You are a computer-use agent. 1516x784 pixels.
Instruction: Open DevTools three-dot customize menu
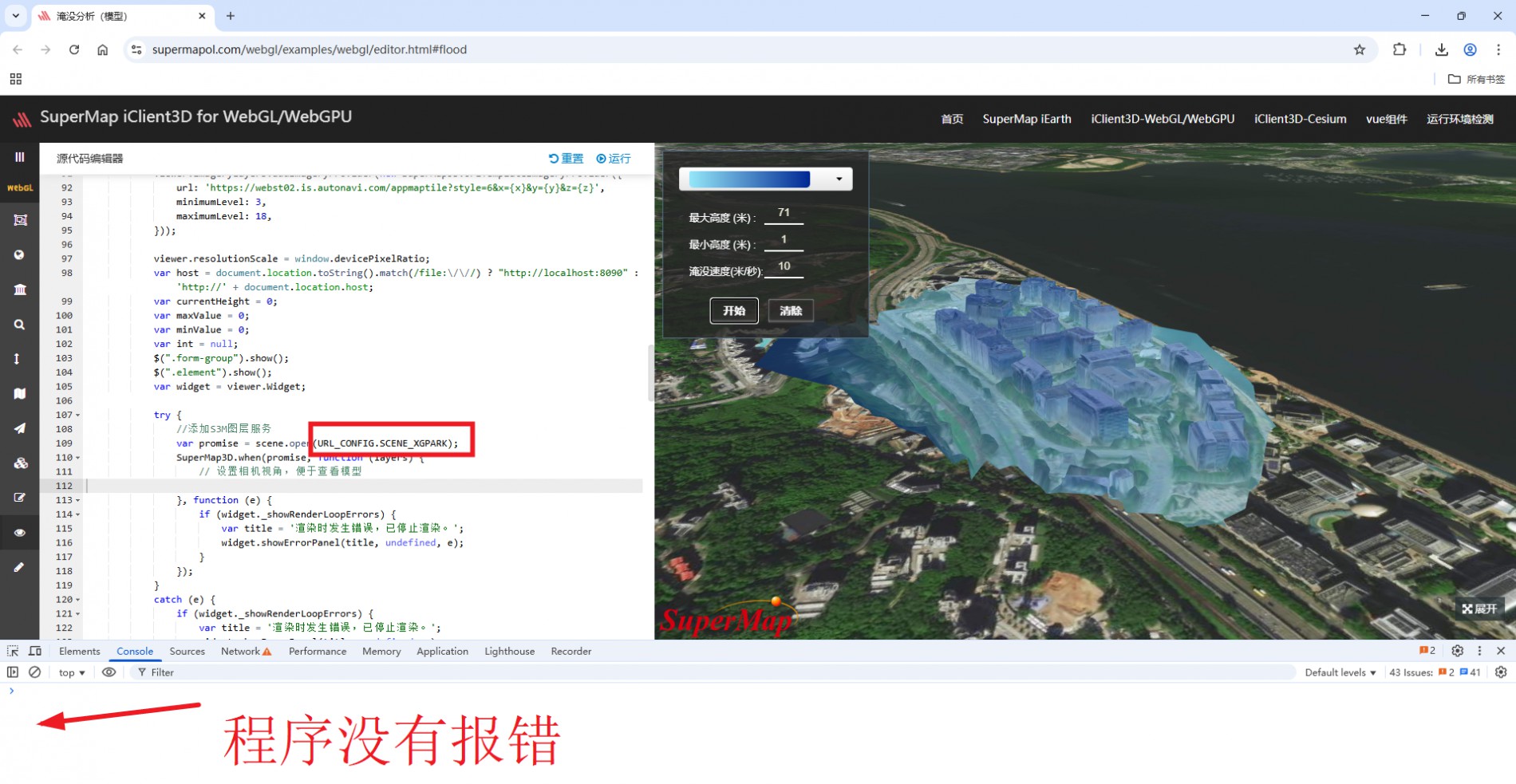point(1479,651)
